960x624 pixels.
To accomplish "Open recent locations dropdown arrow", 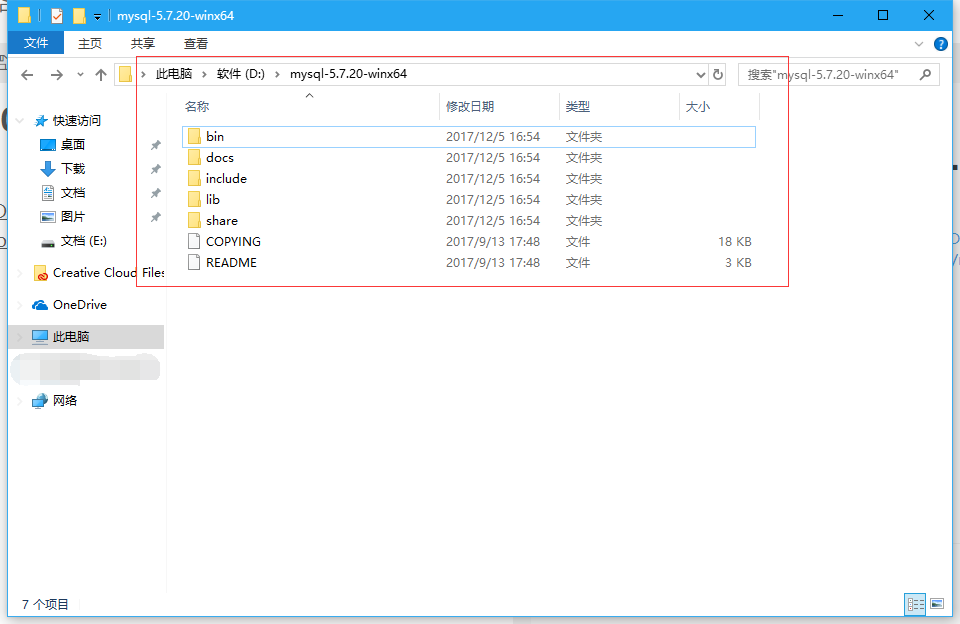I will pyautogui.click(x=80, y=75).
